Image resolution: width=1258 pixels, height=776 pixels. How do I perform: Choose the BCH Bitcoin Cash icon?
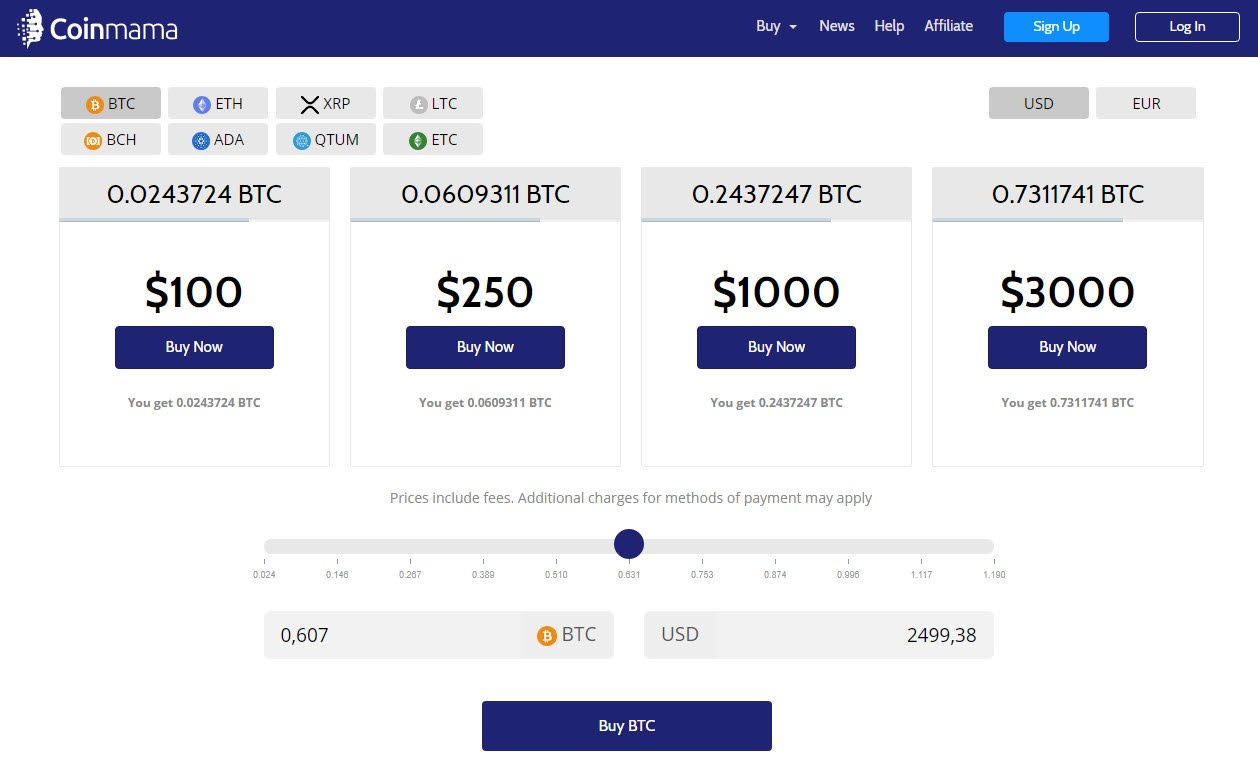(93, 140)
